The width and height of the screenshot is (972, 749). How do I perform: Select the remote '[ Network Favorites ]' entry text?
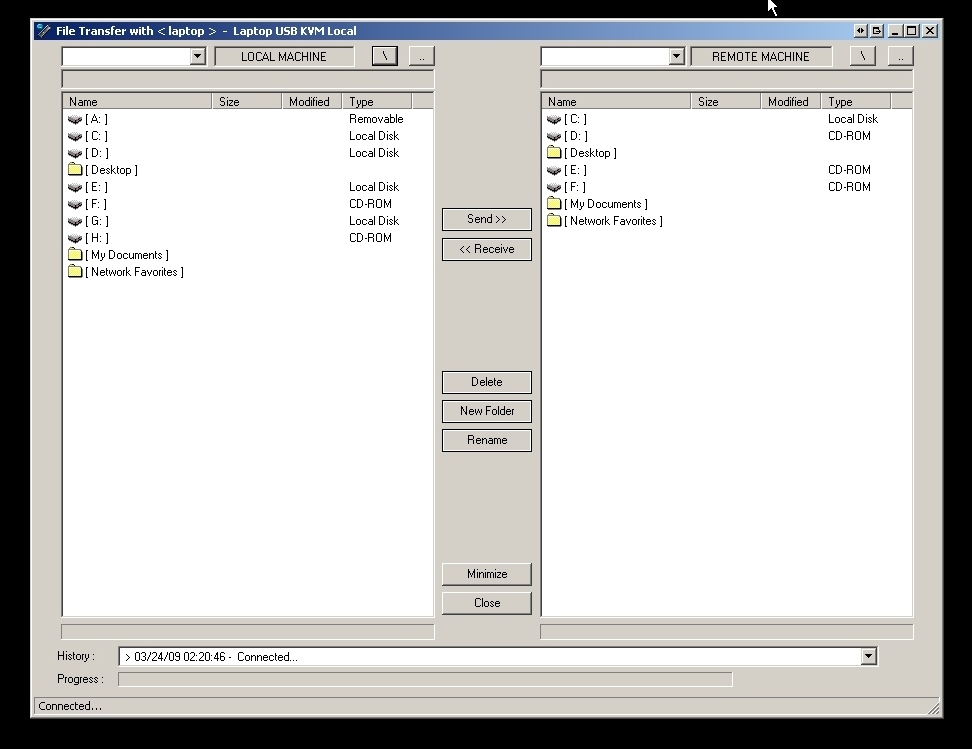pos(613,221)
